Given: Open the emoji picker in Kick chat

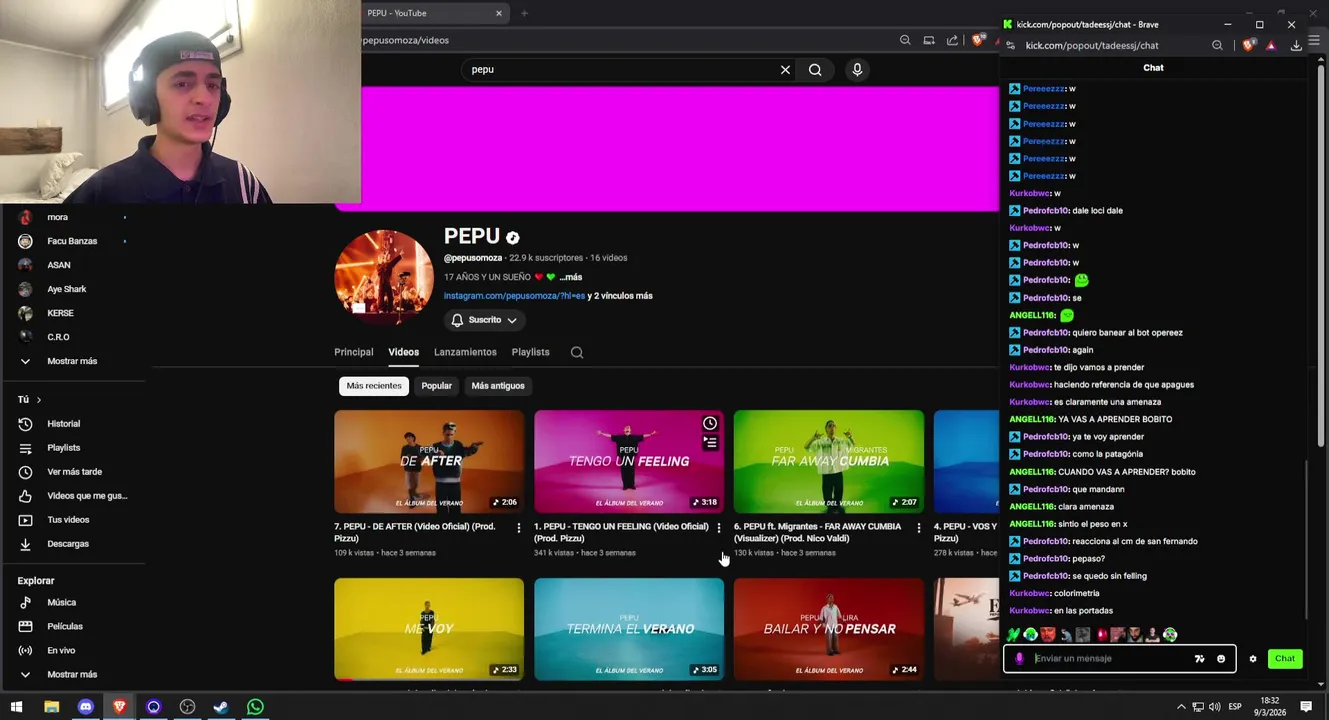Looking at the screenshot, I should tap(1221, 659).
